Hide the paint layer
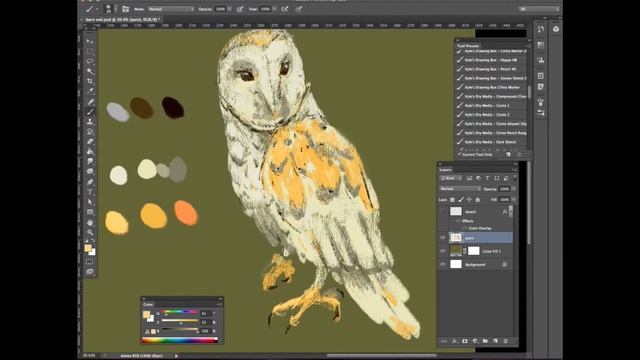 pos(443,238)
